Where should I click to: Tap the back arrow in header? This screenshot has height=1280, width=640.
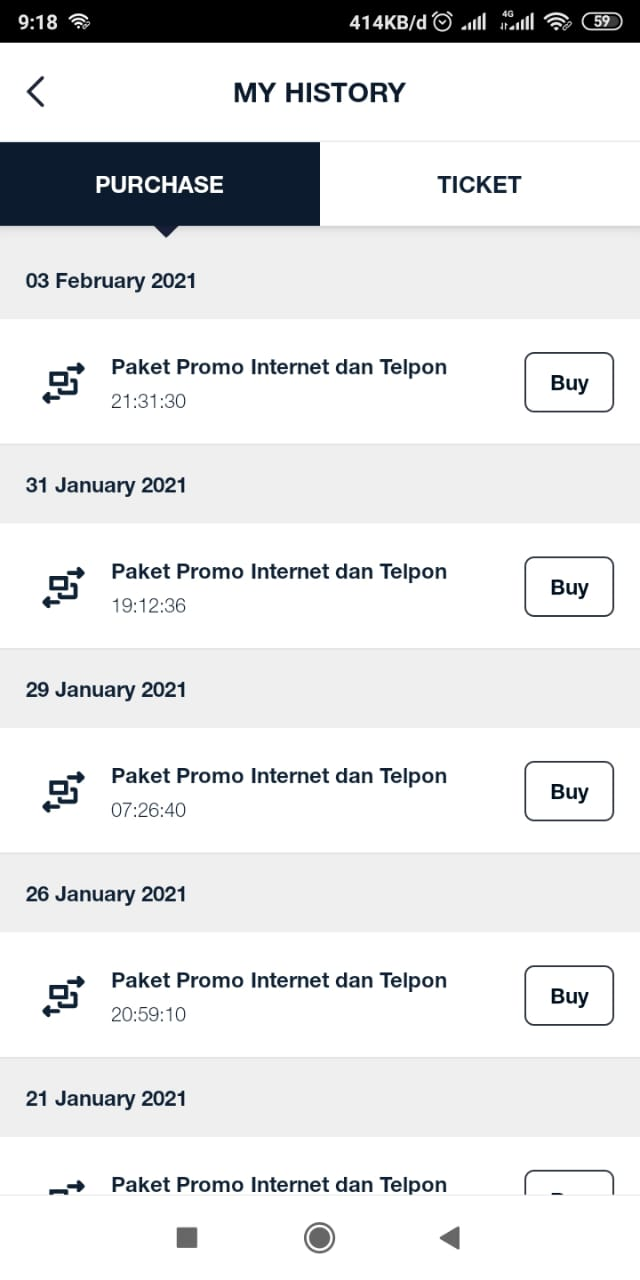pyautogui.click(x=36, y=92)
